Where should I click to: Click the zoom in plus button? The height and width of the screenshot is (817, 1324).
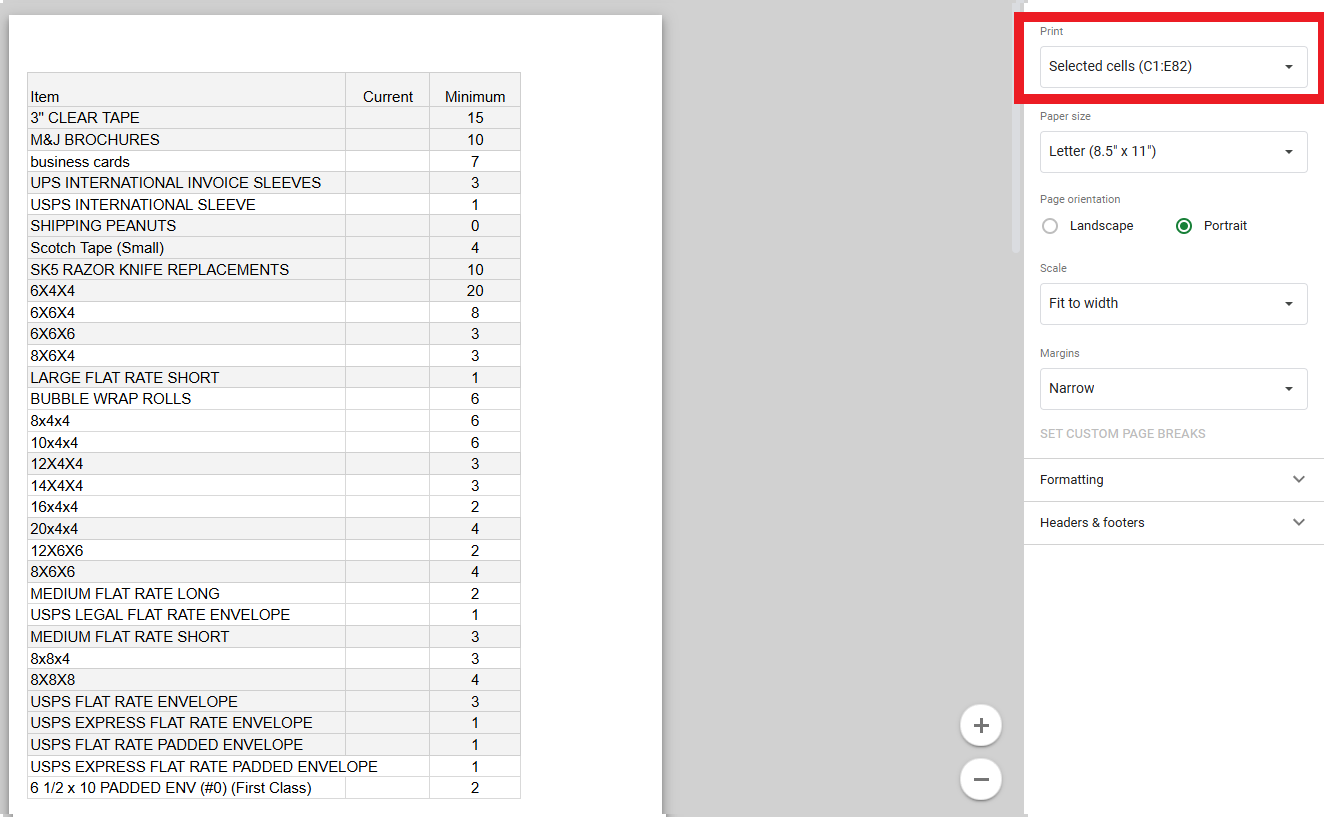point(980,726)
